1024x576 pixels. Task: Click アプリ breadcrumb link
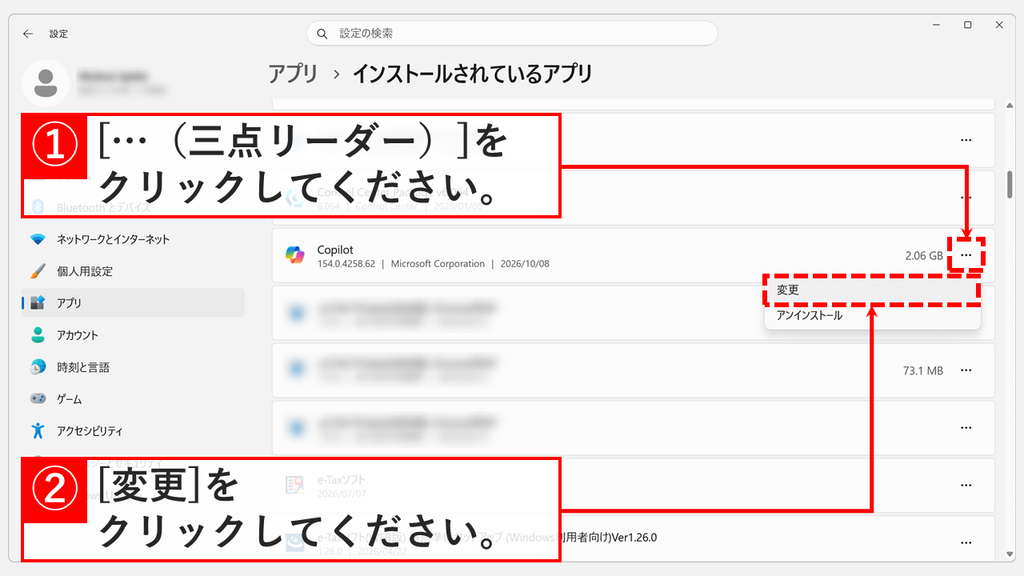coord(293,74)
